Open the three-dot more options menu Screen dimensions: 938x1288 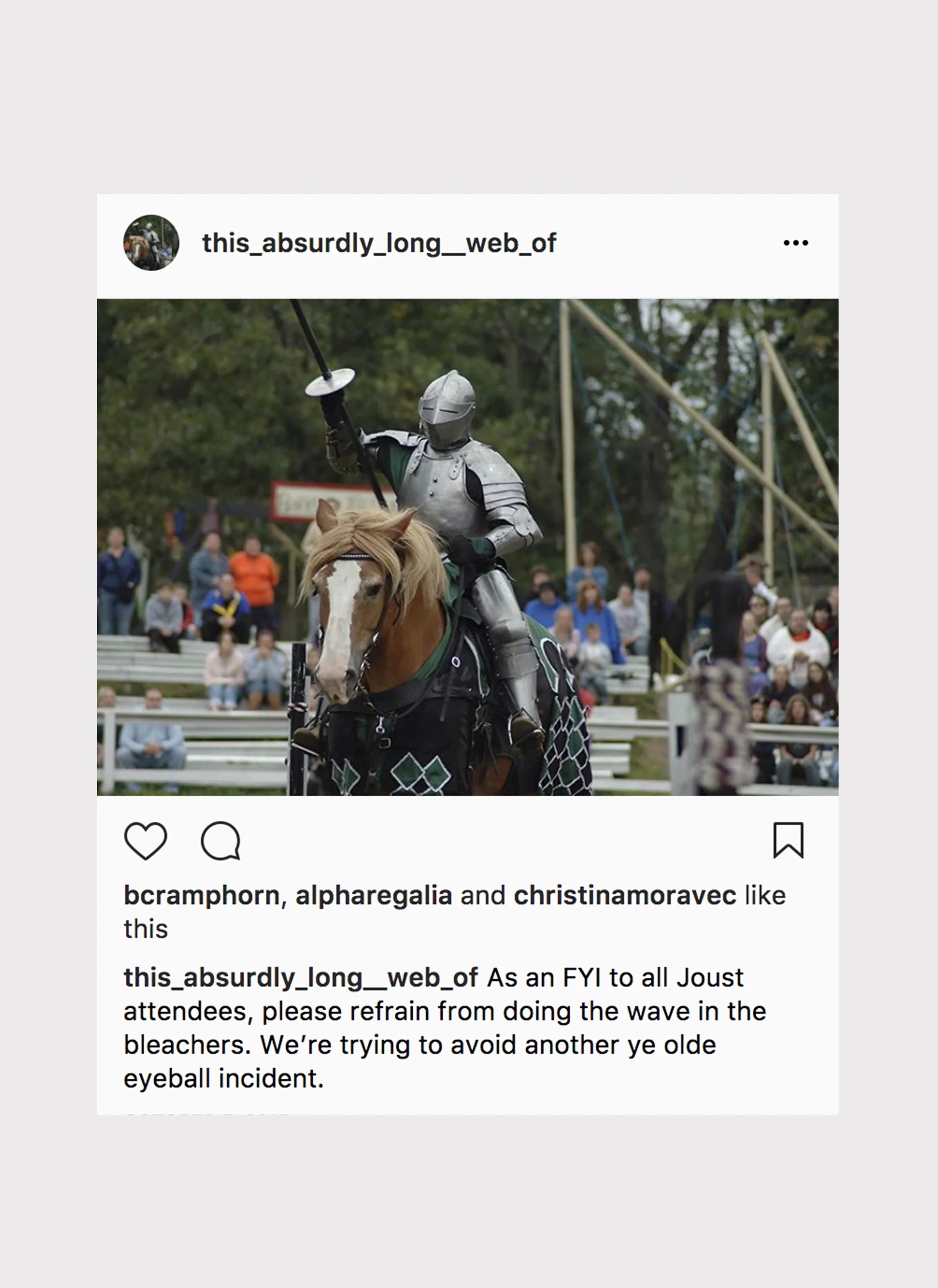tap(795, 243)
